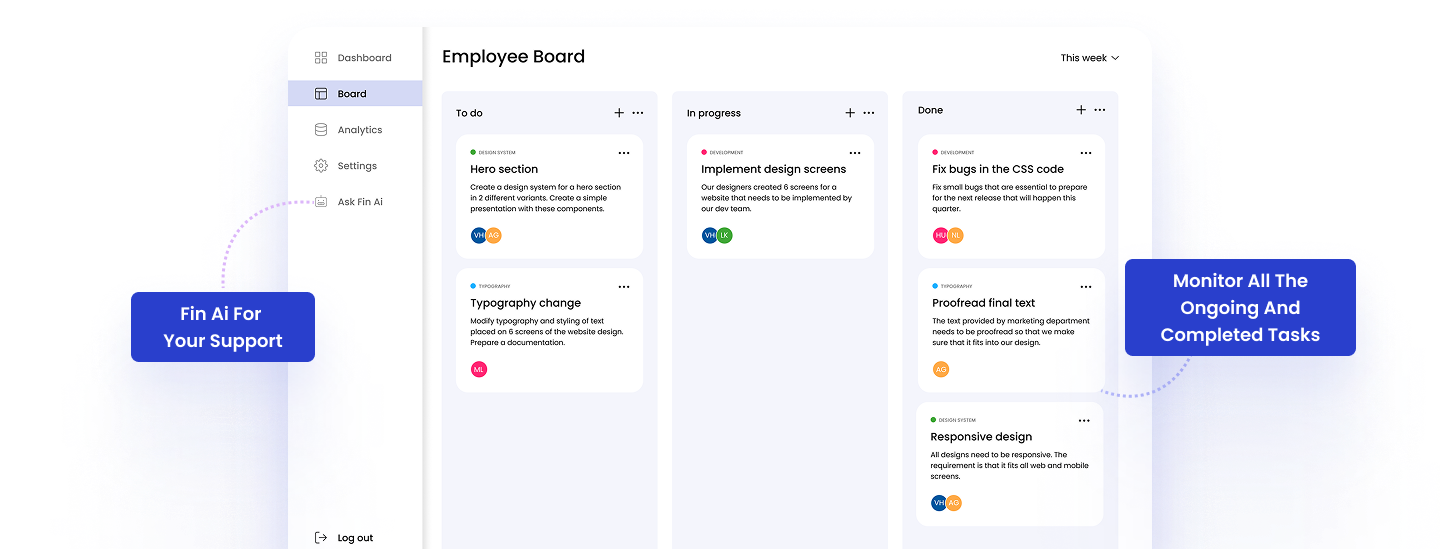Click the Analytics database icon
1440x549 pixels.
point(321,130)
